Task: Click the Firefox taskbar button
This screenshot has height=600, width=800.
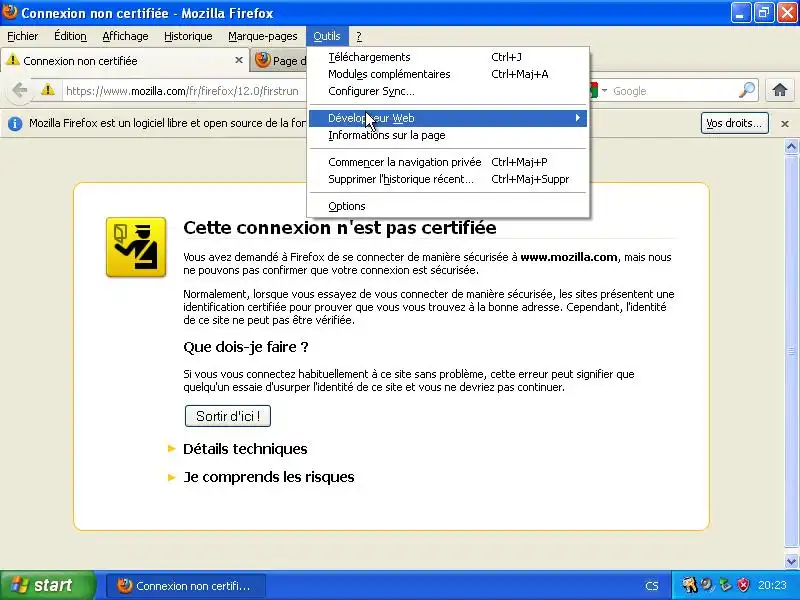Action: coord(186,586)
